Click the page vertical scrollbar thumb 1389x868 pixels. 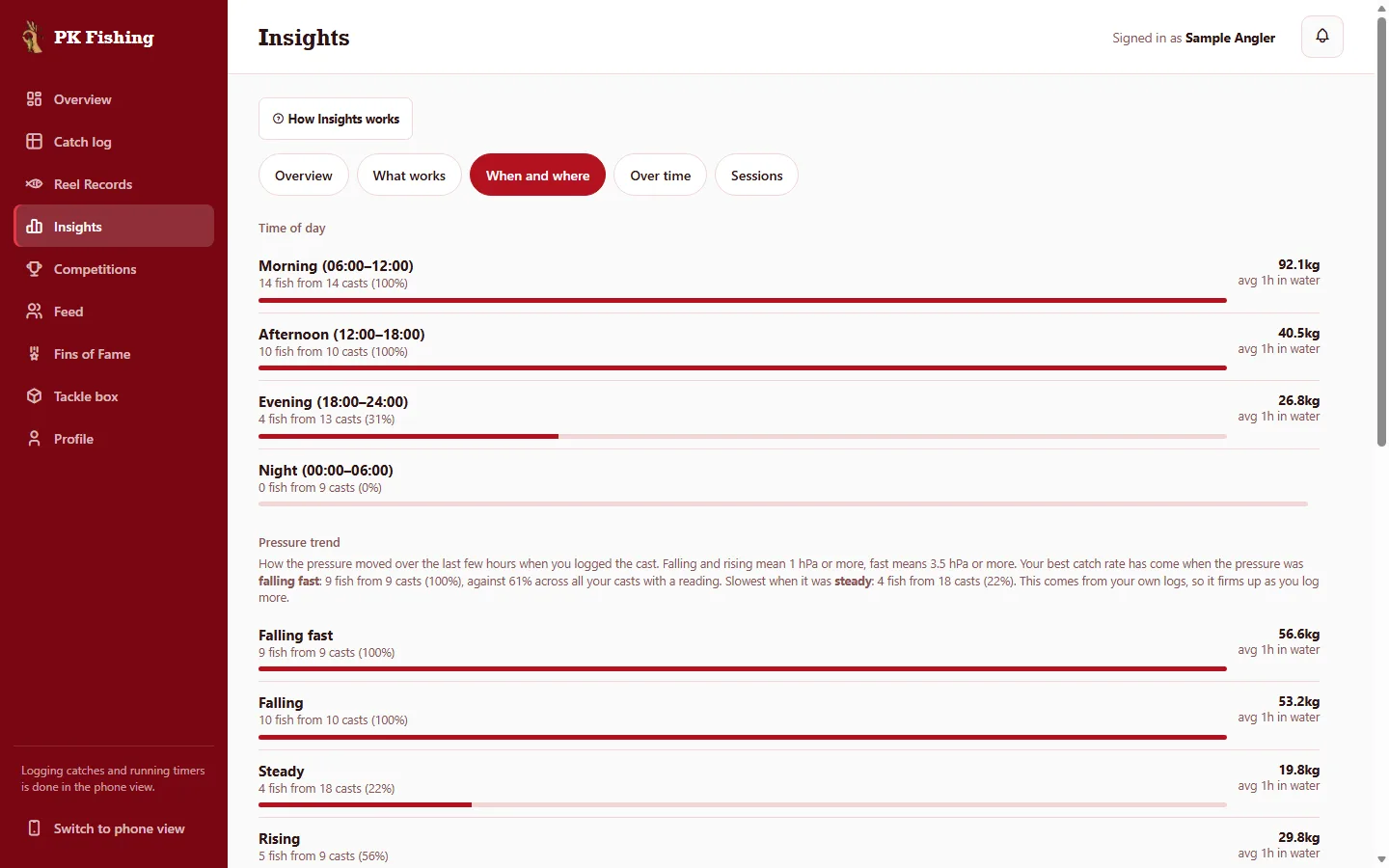1381,231
